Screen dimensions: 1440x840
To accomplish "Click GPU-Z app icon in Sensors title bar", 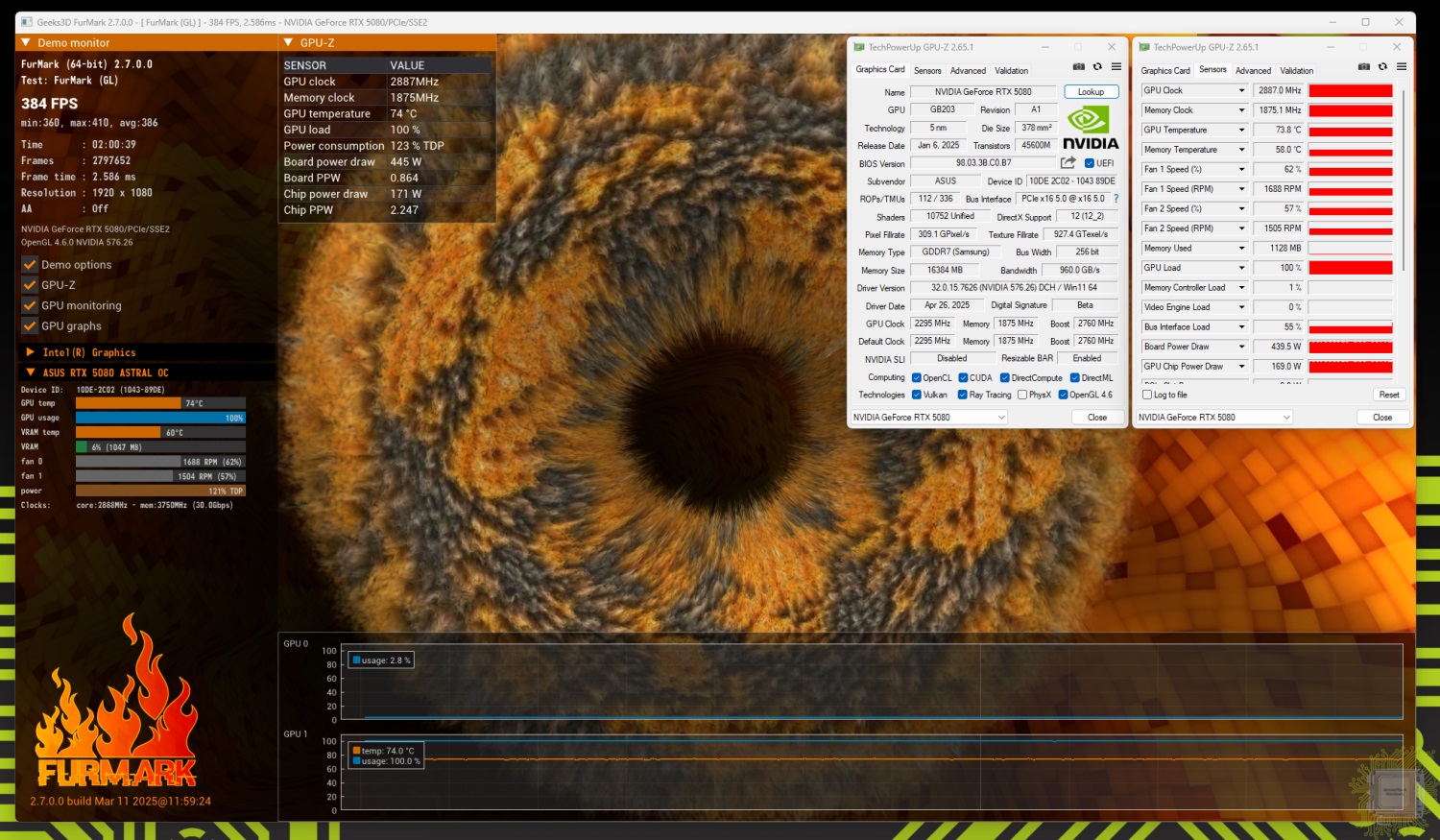I will pyautogui.click(x=1144, y=47).
